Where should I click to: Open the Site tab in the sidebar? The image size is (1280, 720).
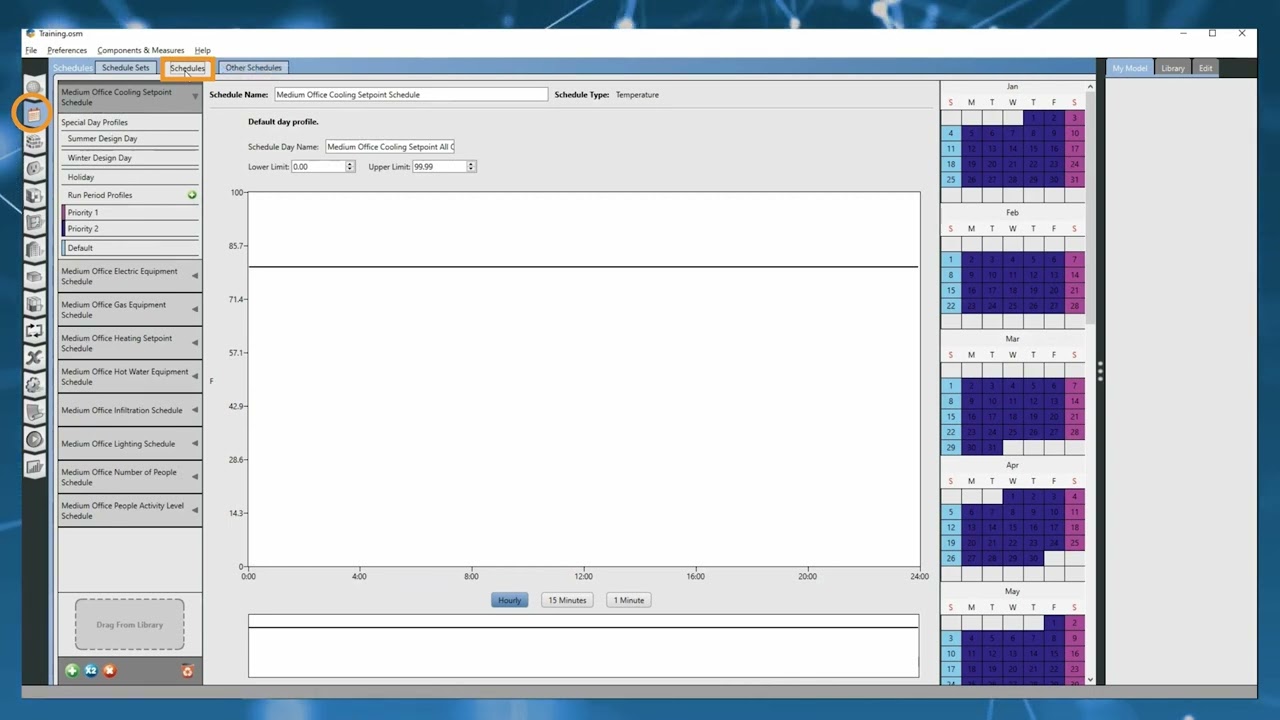pos(34,87)
